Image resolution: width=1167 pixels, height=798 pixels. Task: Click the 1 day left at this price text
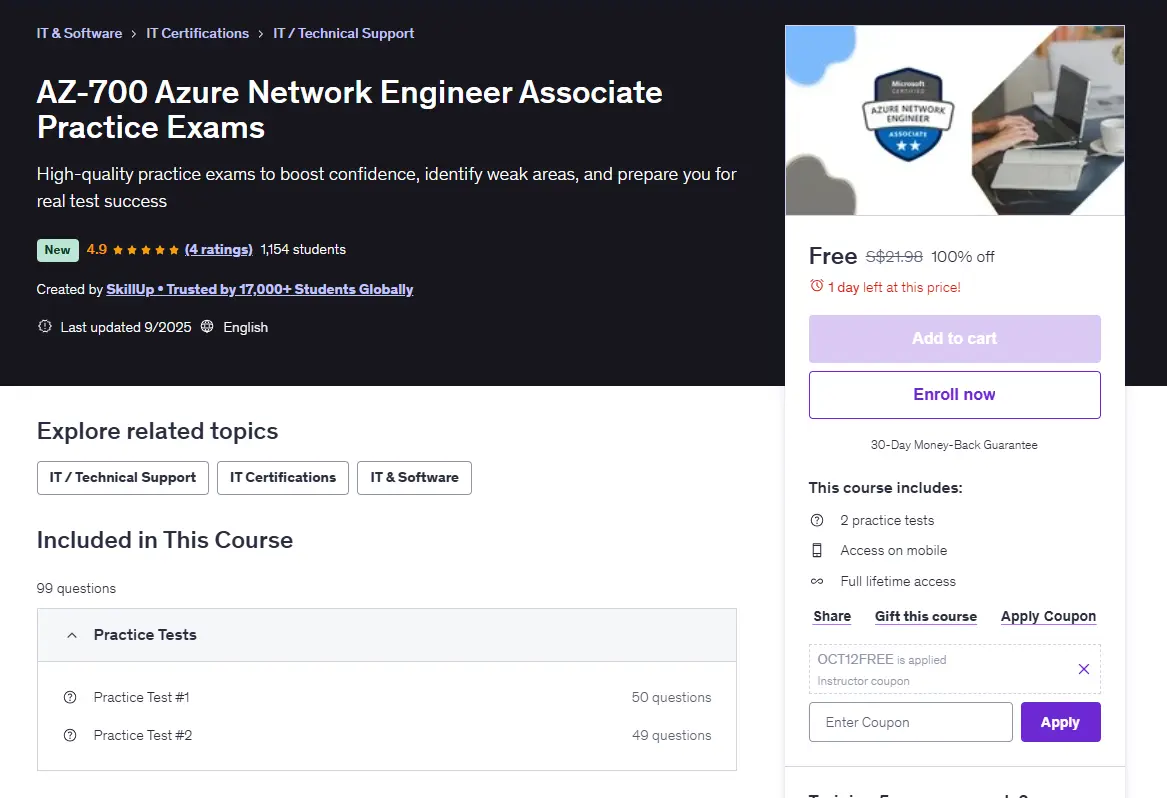click(894, 287)
